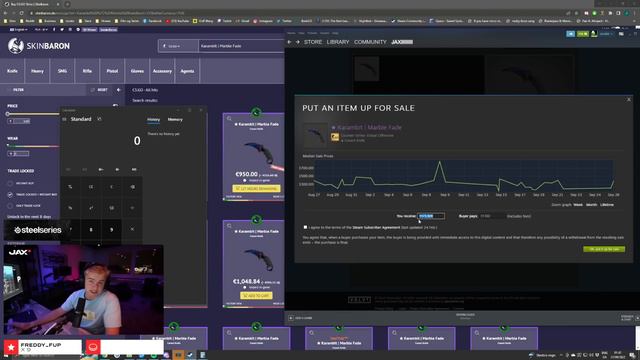Click Calculator multiply key
The width and height of the screenshot is (640, 360).
132,229
